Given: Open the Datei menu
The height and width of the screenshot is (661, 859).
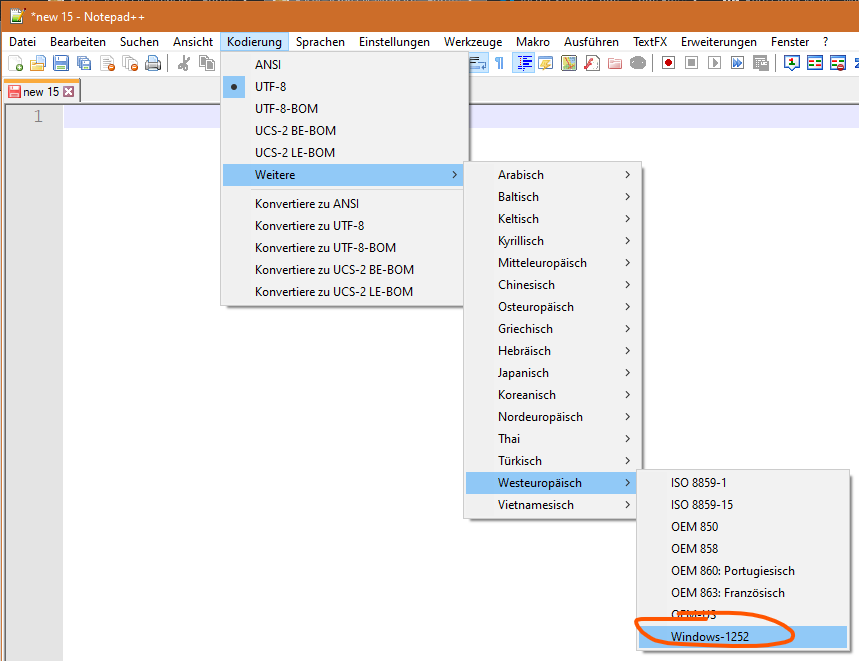Looking at the screenshot, I should point(22,42).
